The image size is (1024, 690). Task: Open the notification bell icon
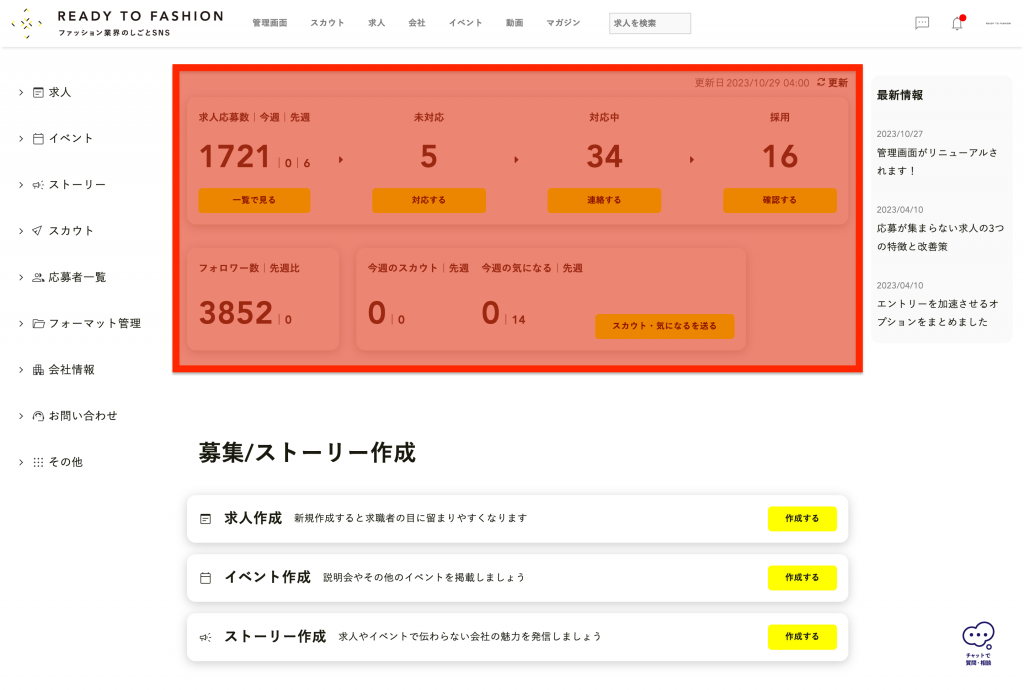[x=957, y=23]
